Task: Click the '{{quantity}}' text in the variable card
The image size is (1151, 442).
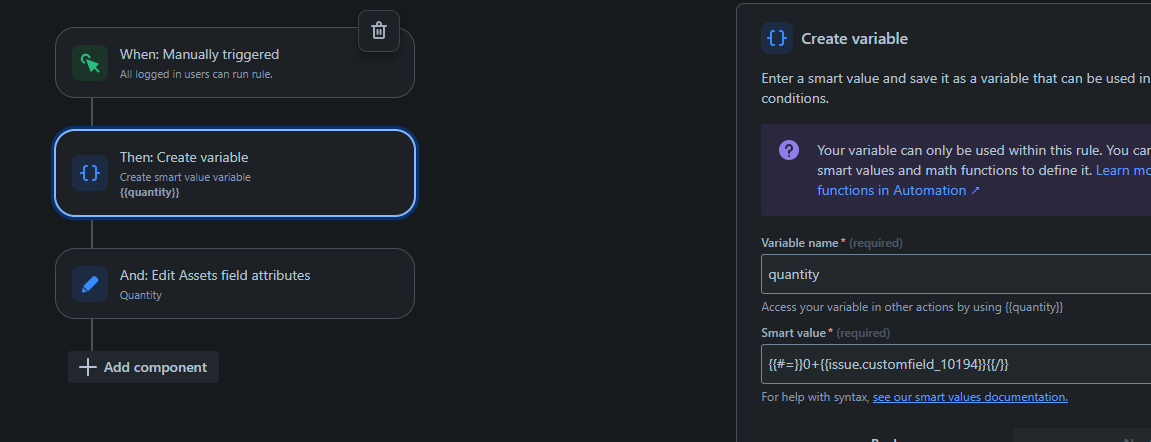Action: tap(149, 192)
